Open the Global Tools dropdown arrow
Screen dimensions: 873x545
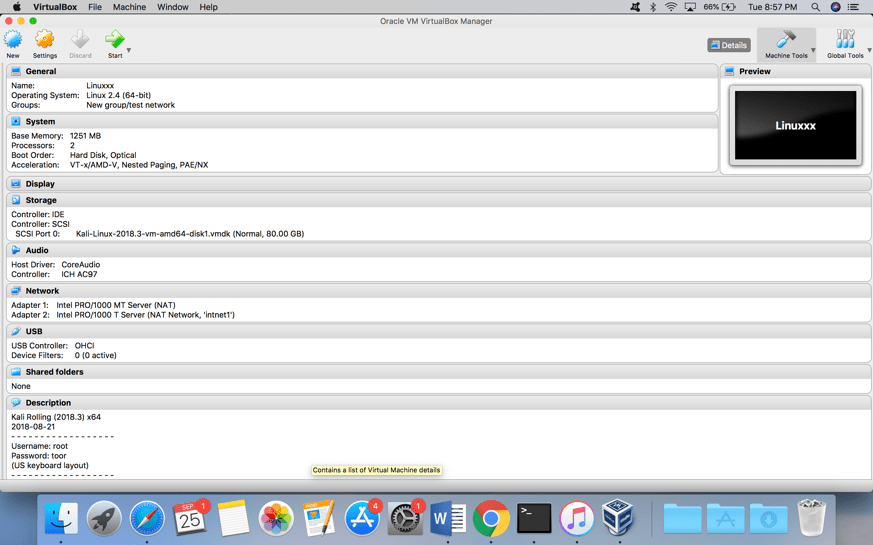tap(869, 50)
